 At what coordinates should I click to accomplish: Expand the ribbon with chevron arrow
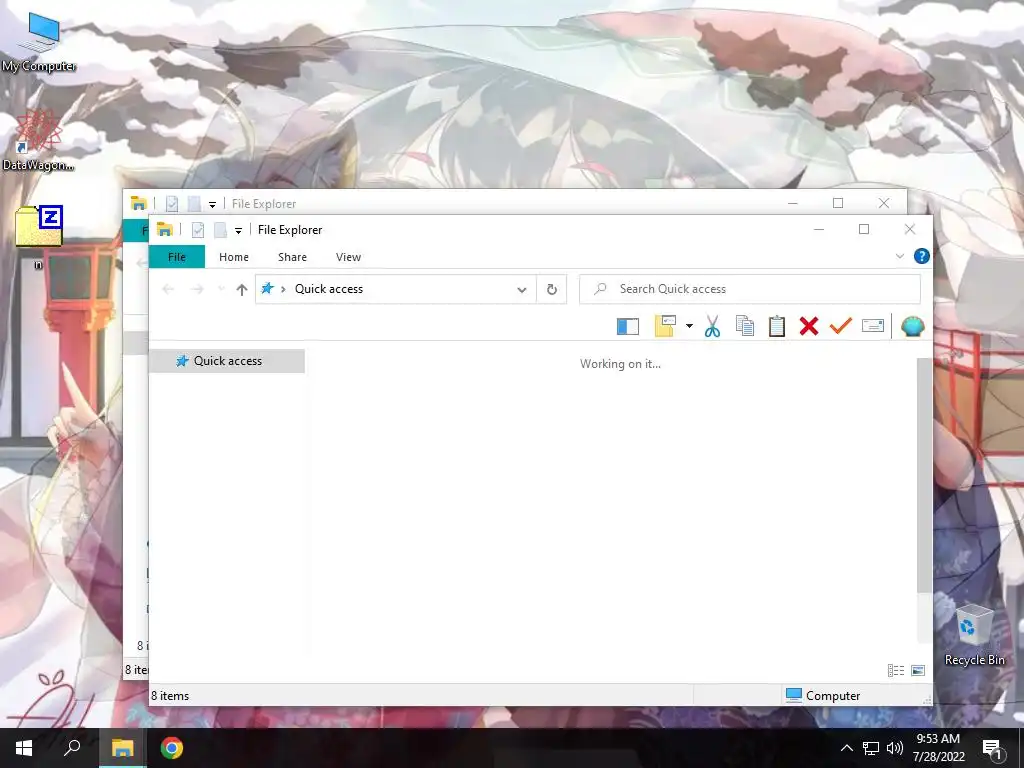click(899, 256)
